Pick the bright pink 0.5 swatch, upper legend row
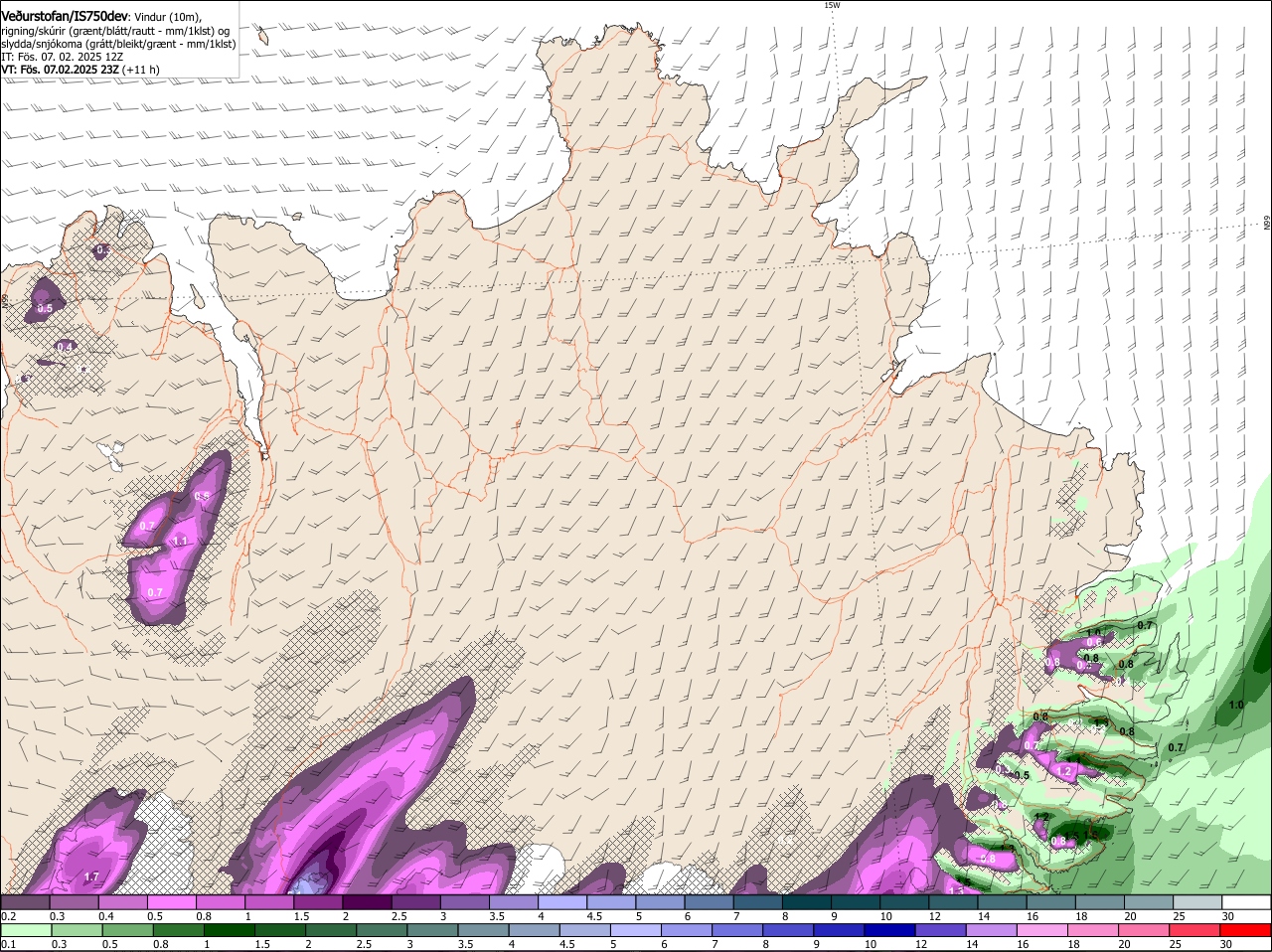Image resolution: width=1272 pixels, height=952 pixels. click(173, 902)
